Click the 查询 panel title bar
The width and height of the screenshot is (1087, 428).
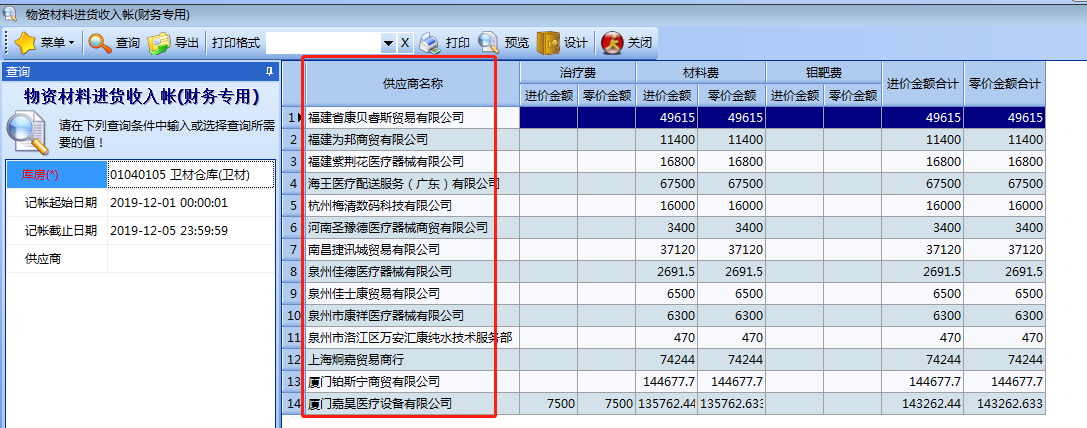(x=139, y=71)
